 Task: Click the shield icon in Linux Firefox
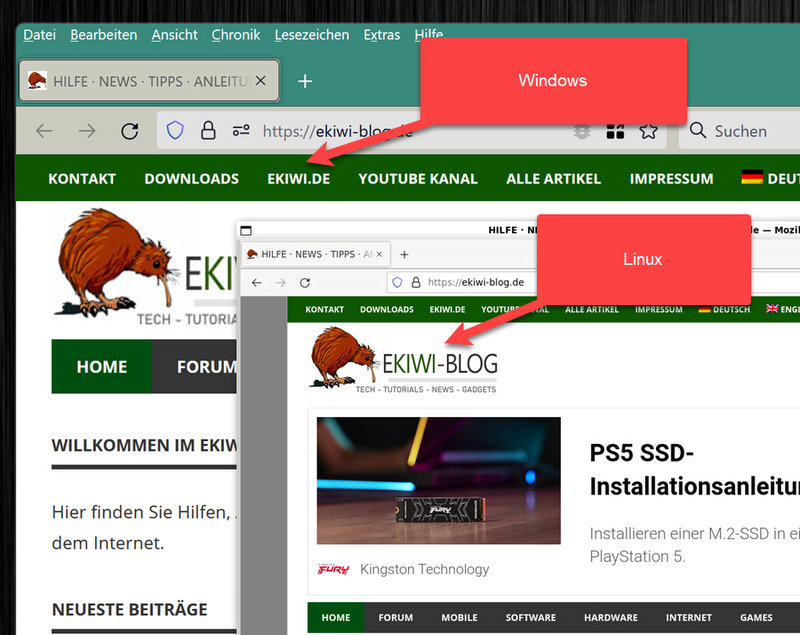click(397, 282)
